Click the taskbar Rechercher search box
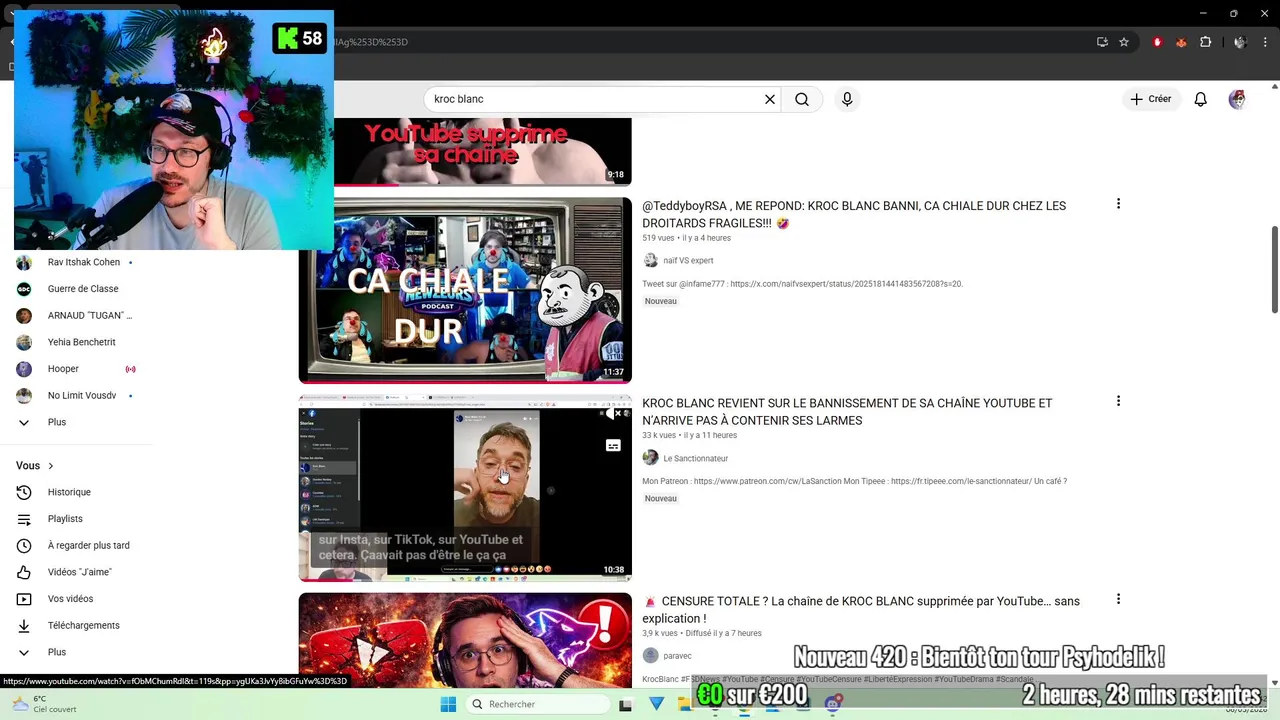Viewport: 1280px width, 720px height. click(538, 704)
